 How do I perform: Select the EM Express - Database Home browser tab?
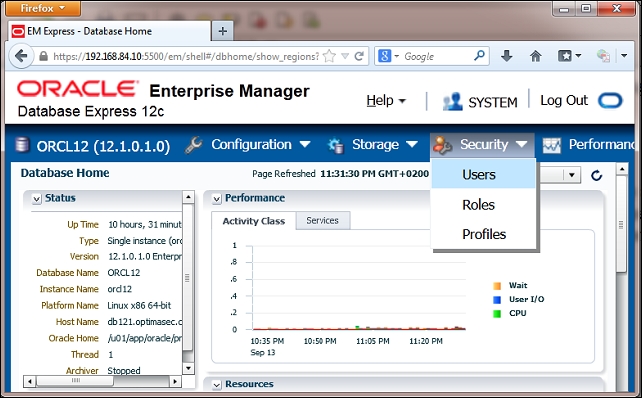[x=109, y=31]
